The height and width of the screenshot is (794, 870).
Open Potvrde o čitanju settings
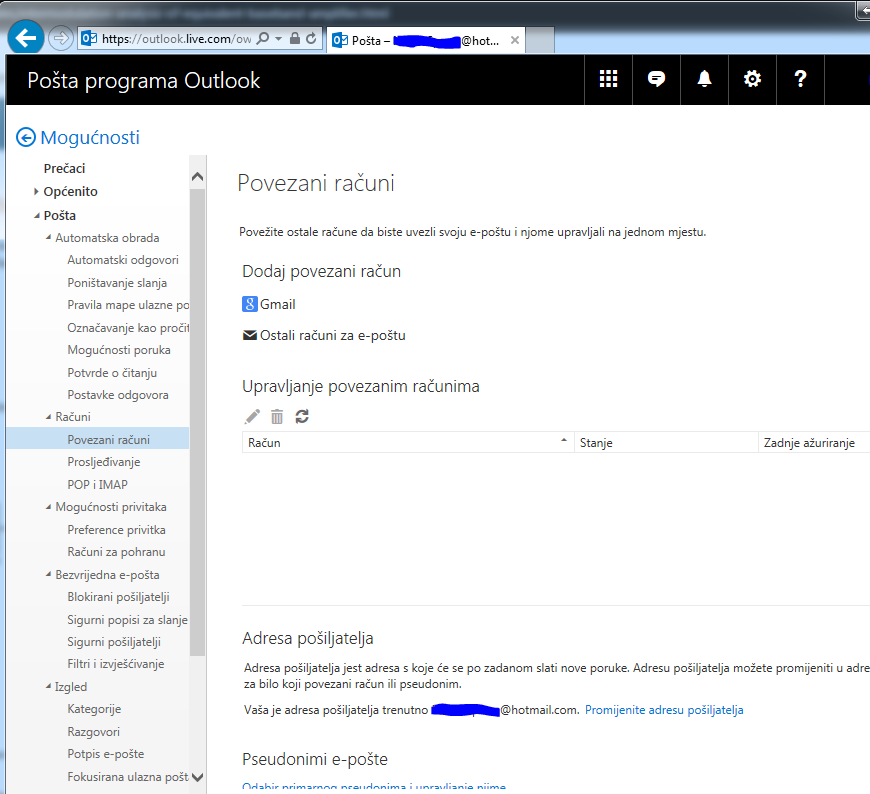pyautogui.click(x=112, y=372)
